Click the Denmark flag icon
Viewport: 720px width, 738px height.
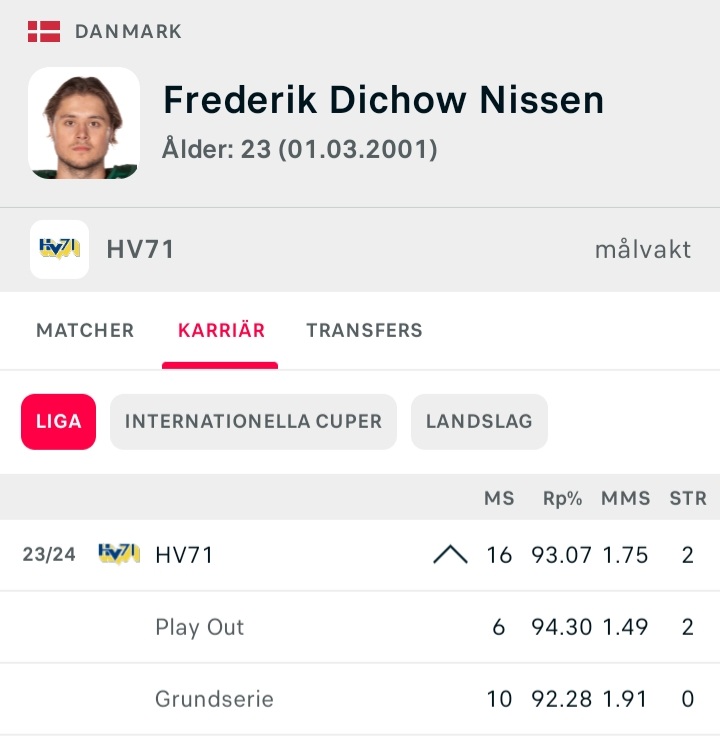click(x=44, y=32)
